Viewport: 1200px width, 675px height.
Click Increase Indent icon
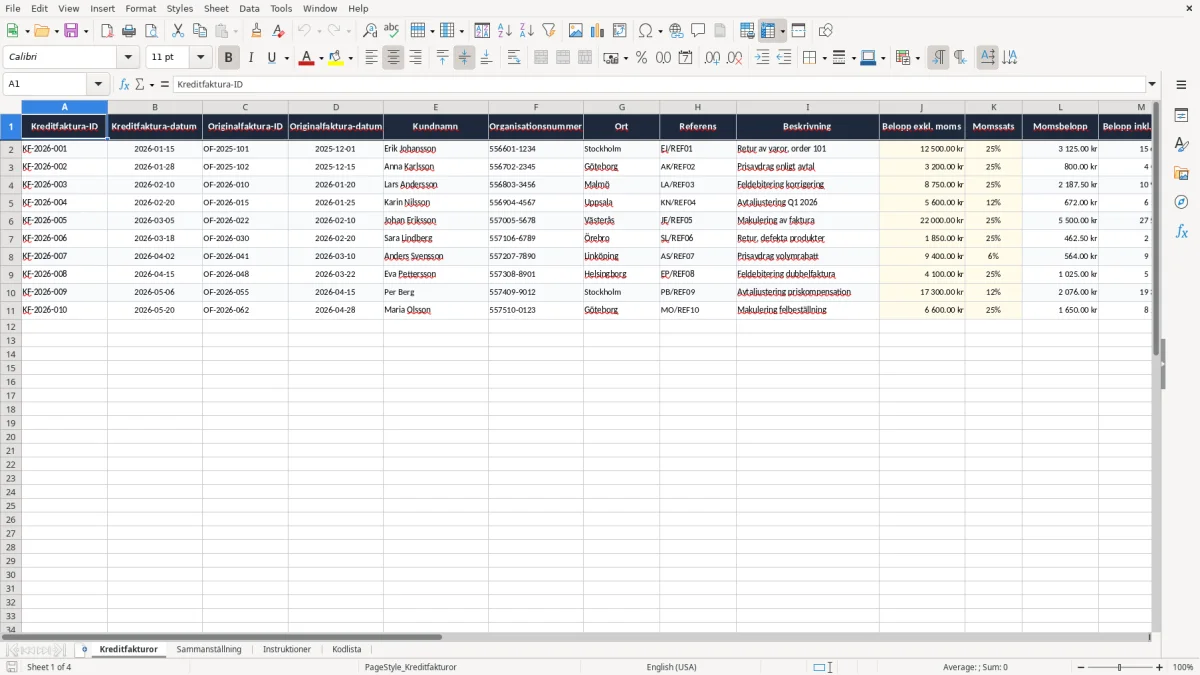(x=762, y=58)
